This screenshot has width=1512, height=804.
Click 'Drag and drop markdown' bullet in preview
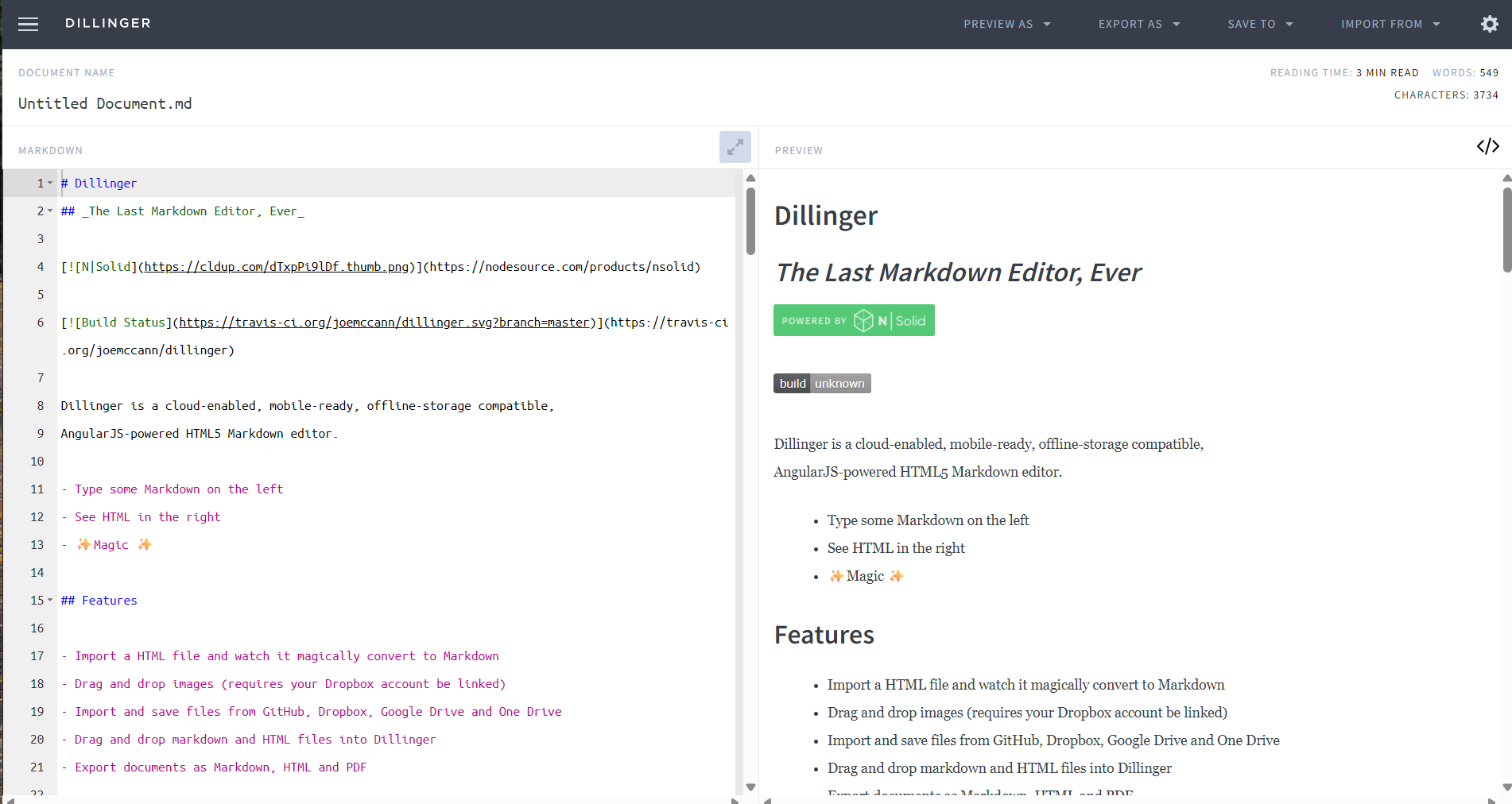click(x=999, y=768)
